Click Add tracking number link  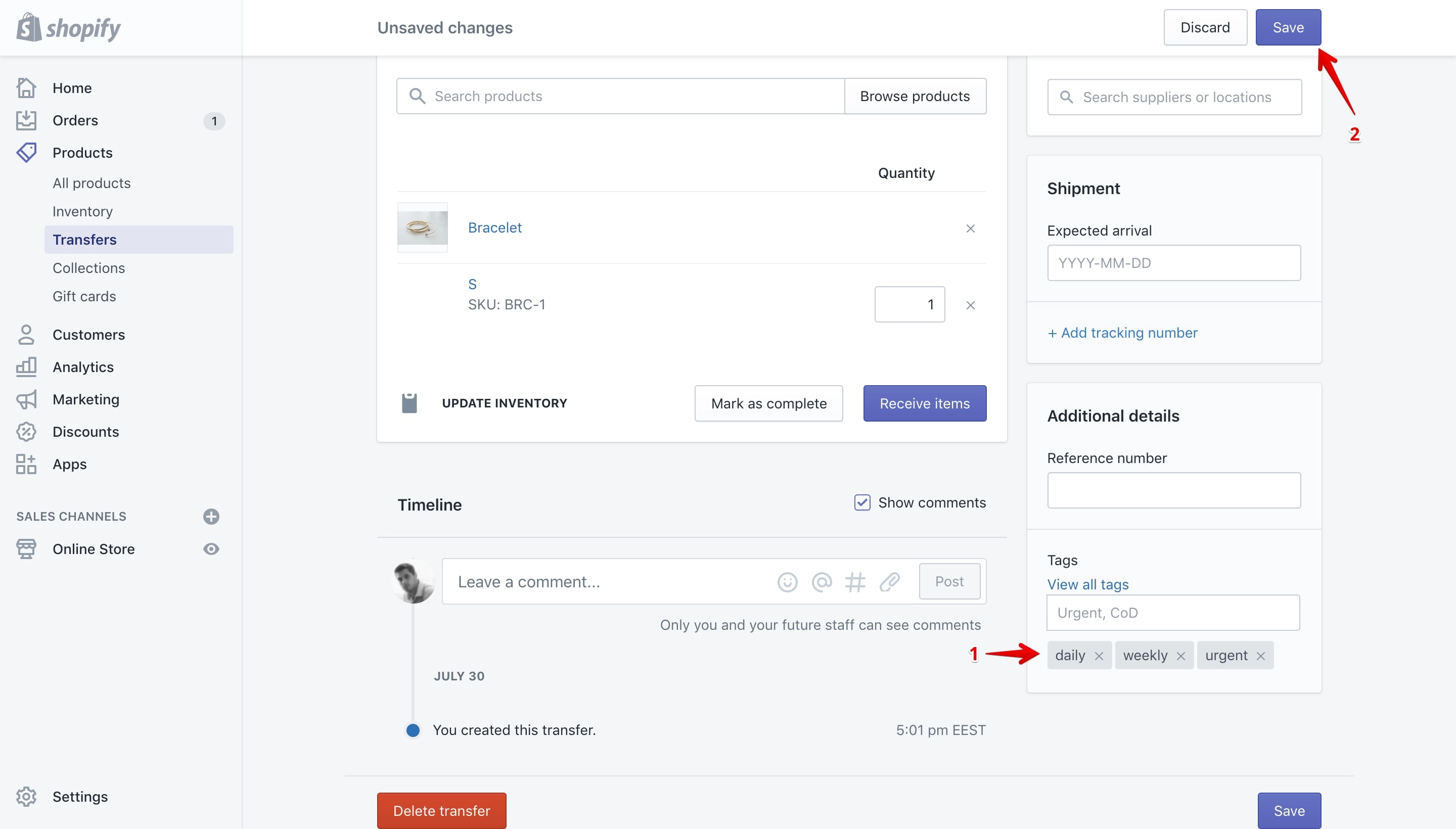1122,333
